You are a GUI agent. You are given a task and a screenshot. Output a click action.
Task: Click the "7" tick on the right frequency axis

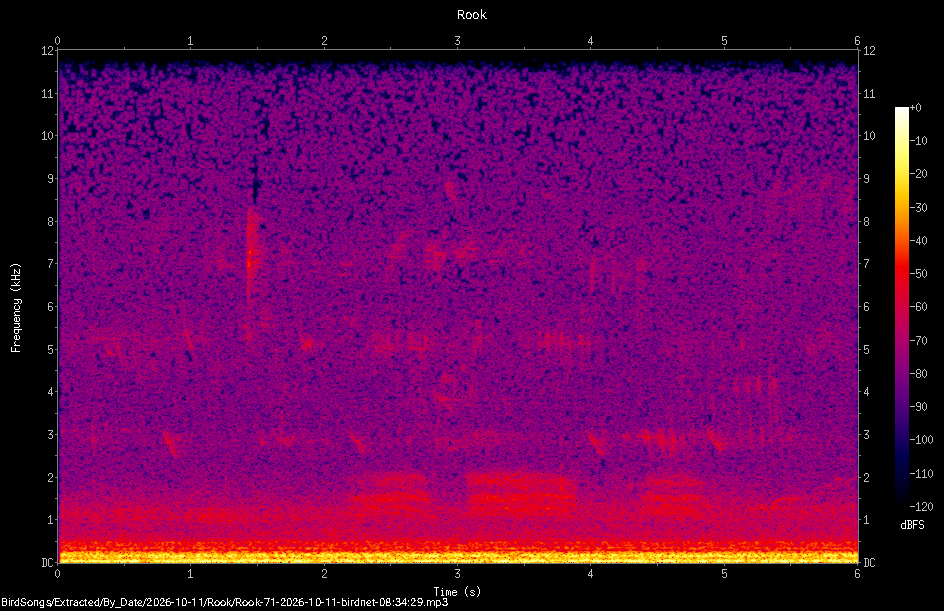866,264
